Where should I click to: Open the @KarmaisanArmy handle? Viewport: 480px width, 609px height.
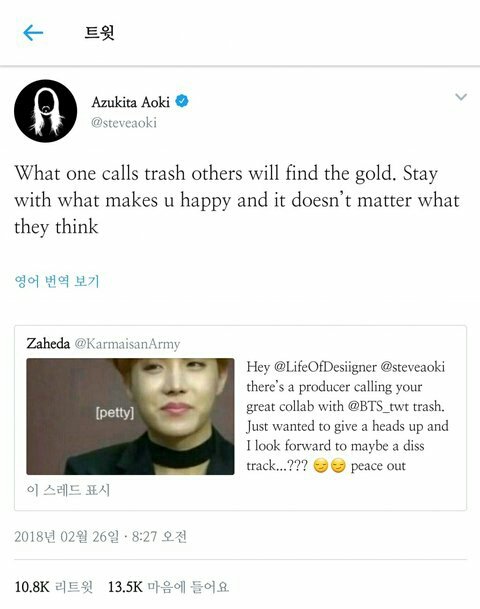[127, 344]
